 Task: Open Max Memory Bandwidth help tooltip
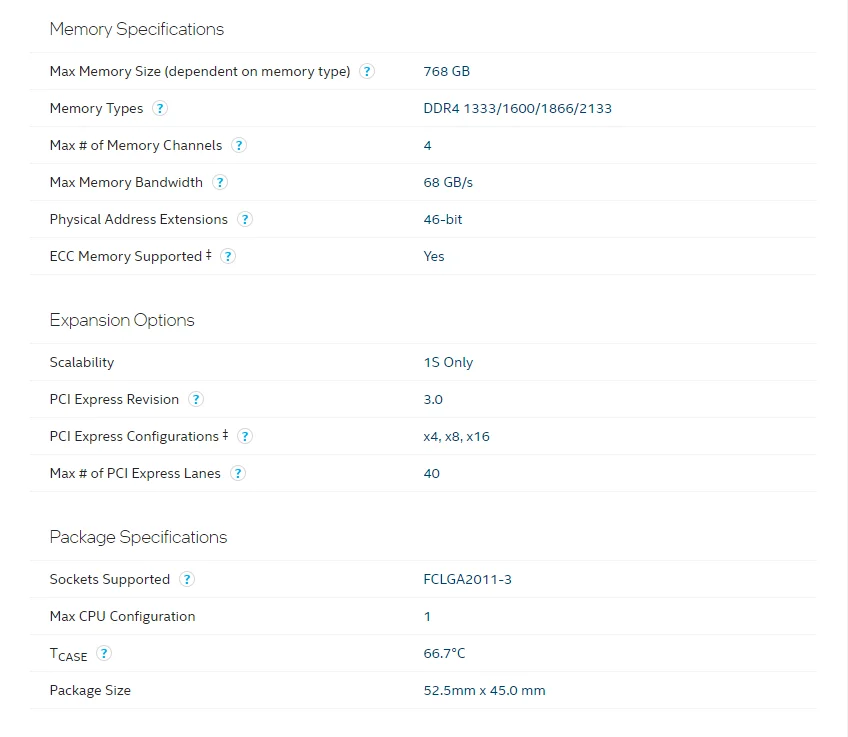[220, 182]
